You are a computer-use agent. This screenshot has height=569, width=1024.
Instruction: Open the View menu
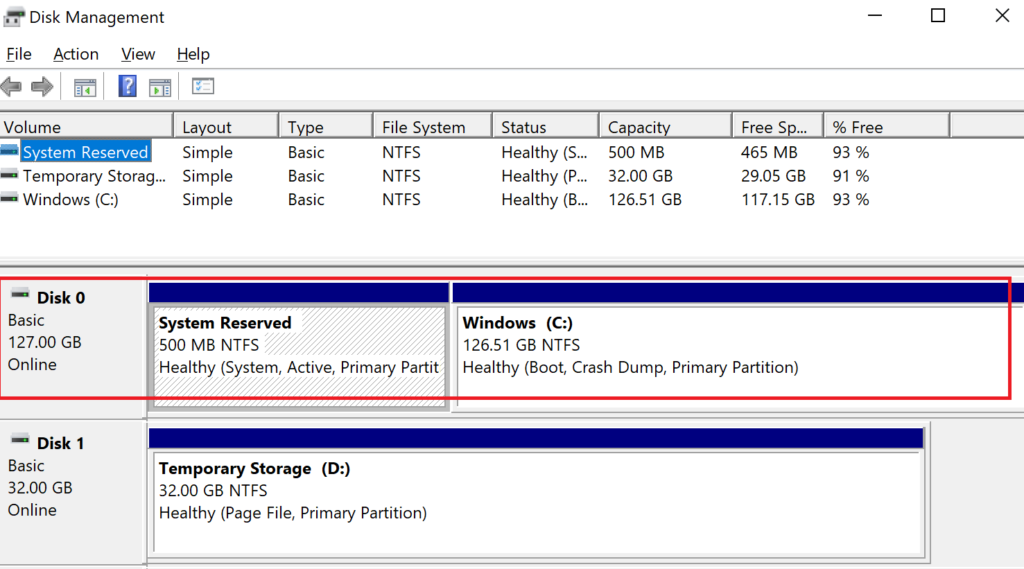click(x=138, y=54)
